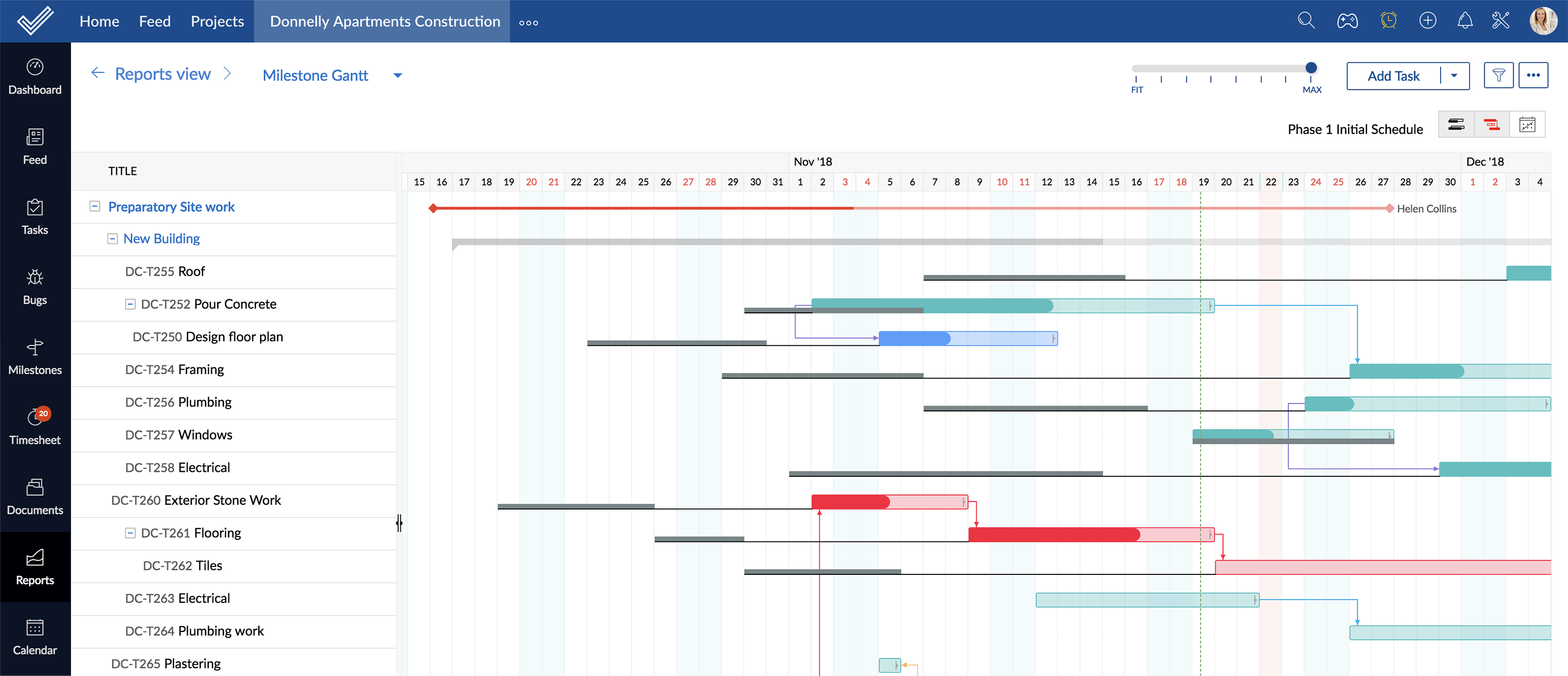Click the back arrow in Reports view
Screen dimensions: 1568x676
click(96, 74)
